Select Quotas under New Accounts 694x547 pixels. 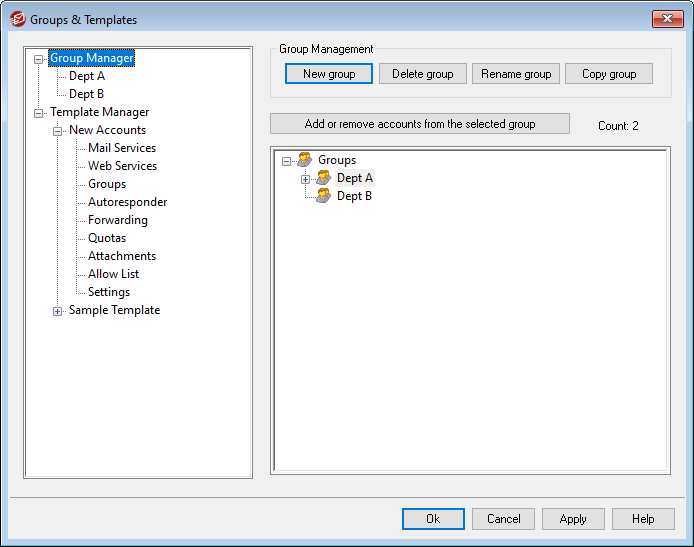click(107, 238)
